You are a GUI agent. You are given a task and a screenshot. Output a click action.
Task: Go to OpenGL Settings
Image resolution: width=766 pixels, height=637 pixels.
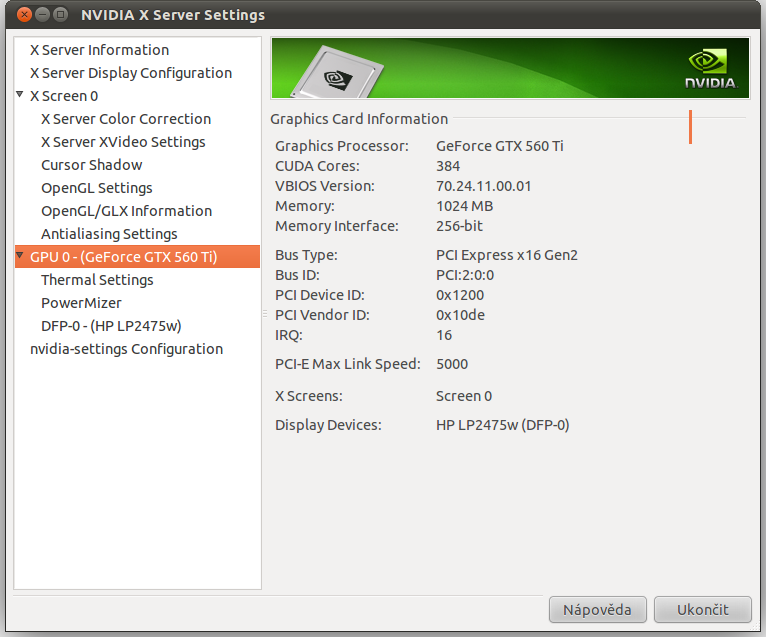click(96, 188)
